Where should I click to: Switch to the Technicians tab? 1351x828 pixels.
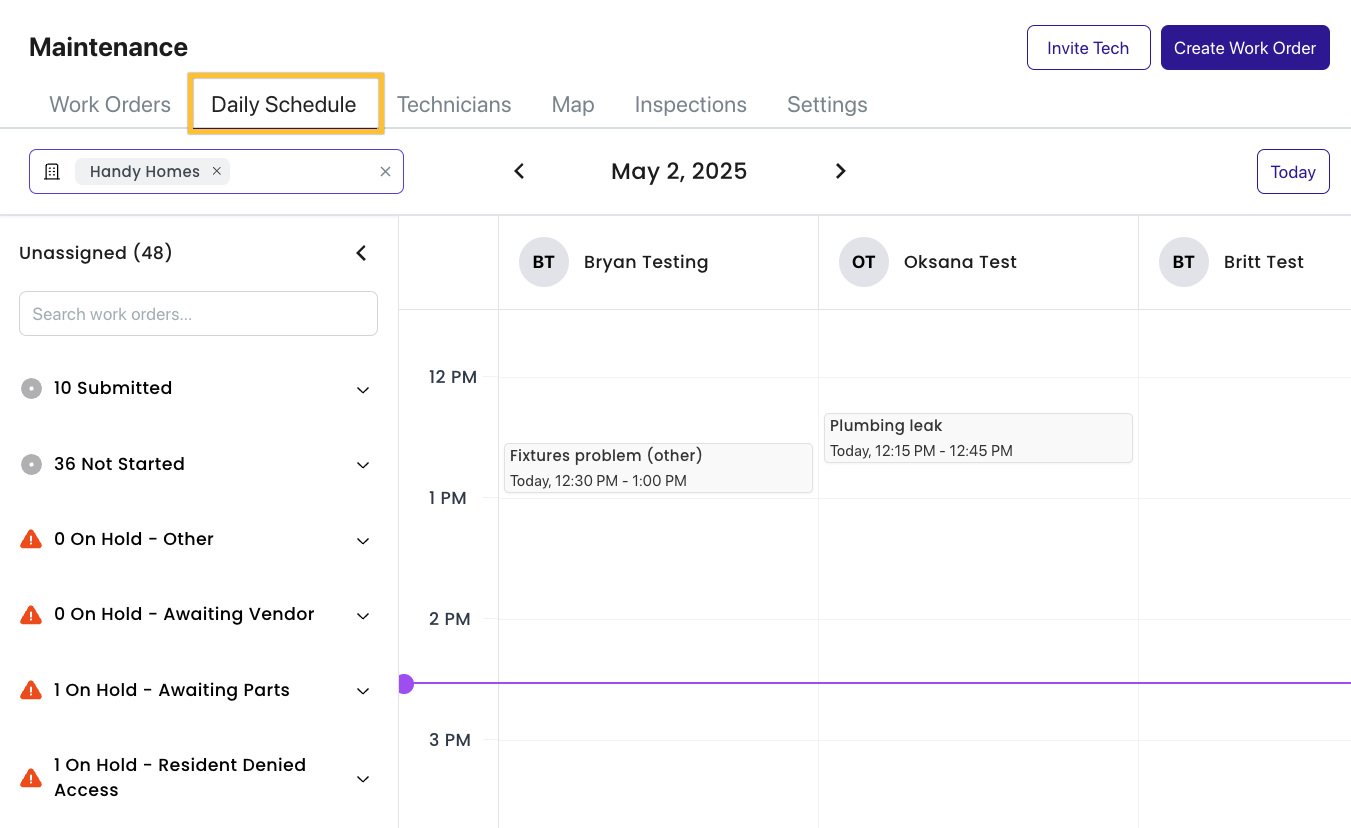(454, 104)
